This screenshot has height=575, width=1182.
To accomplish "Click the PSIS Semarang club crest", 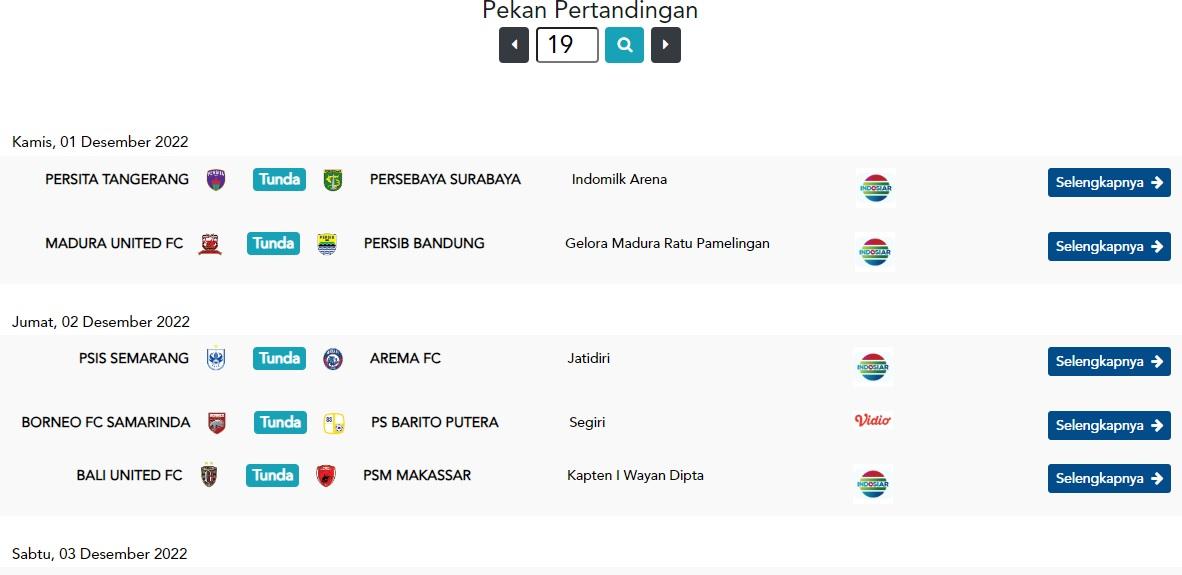I will coord(216,359).
